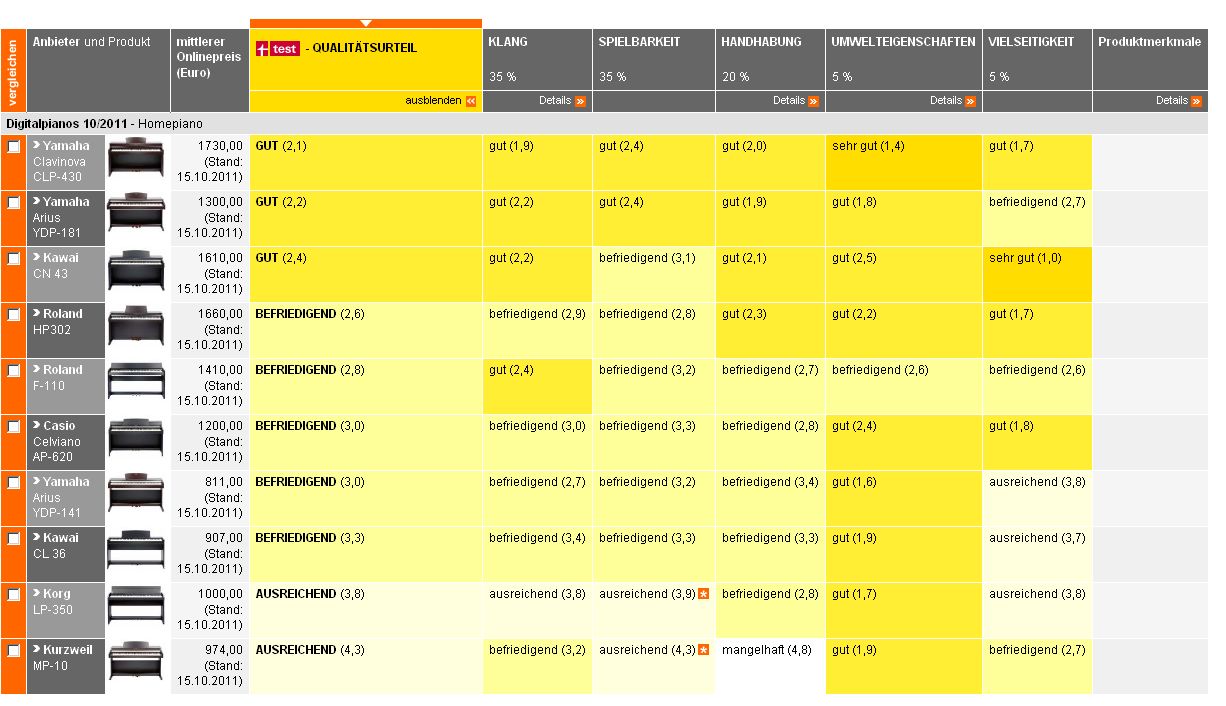Image resolution: width=1226 pixels, height=706 pixels.
Task: Open Yamaha Arius YDP-181 product link
Action: pos(62,217)
